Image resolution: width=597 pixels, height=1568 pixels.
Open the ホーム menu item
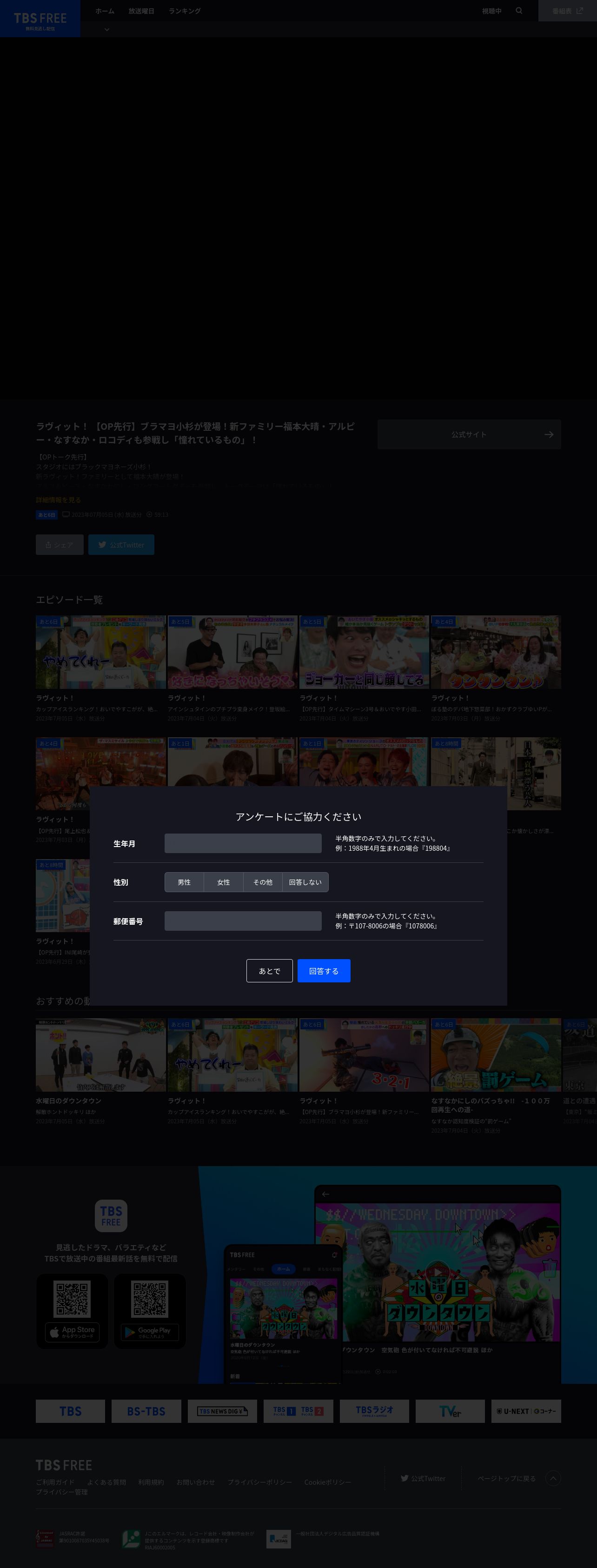[105, 11]
